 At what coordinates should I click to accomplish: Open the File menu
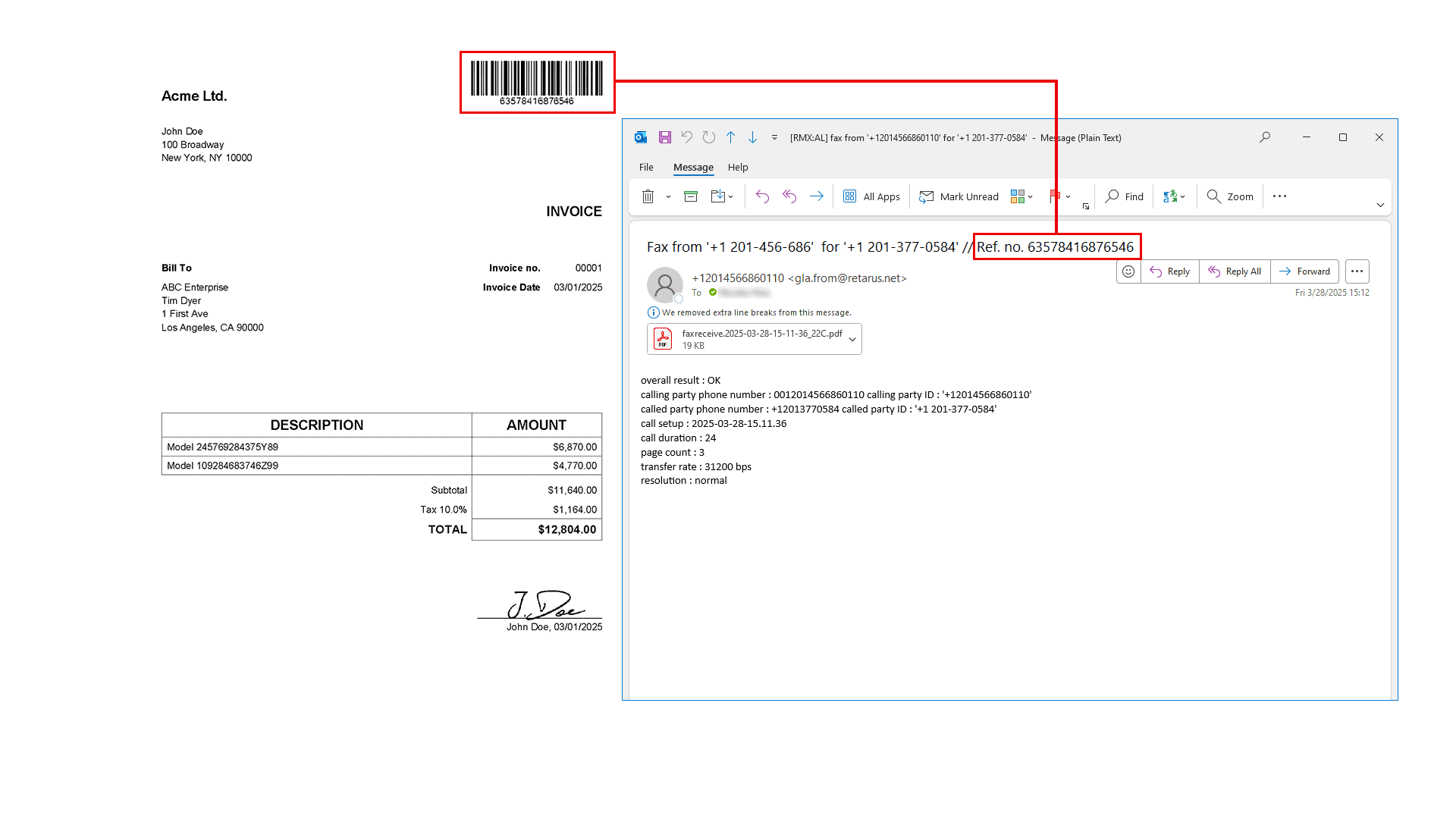pos(646,167)
